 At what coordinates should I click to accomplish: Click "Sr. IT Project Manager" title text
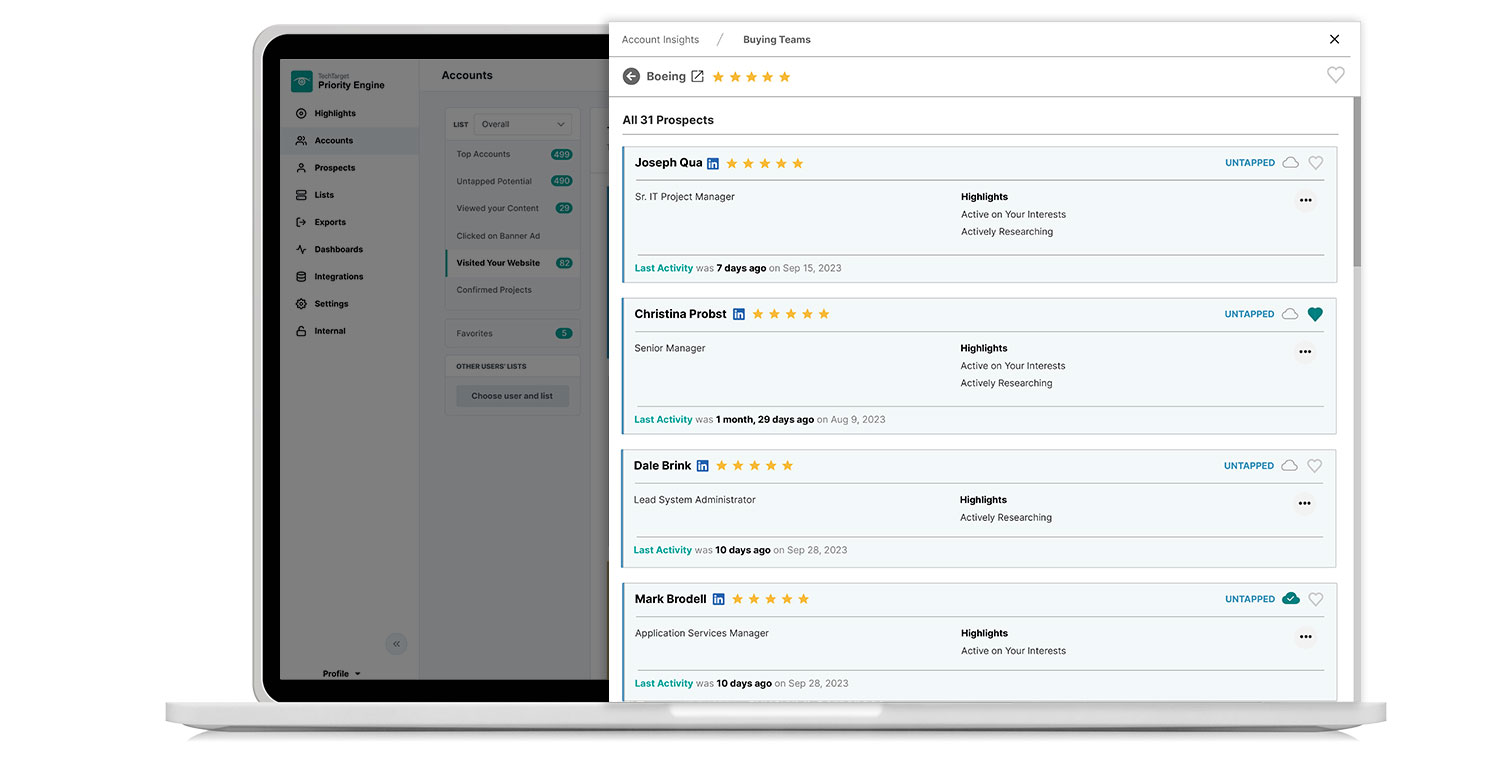[685, 197]
